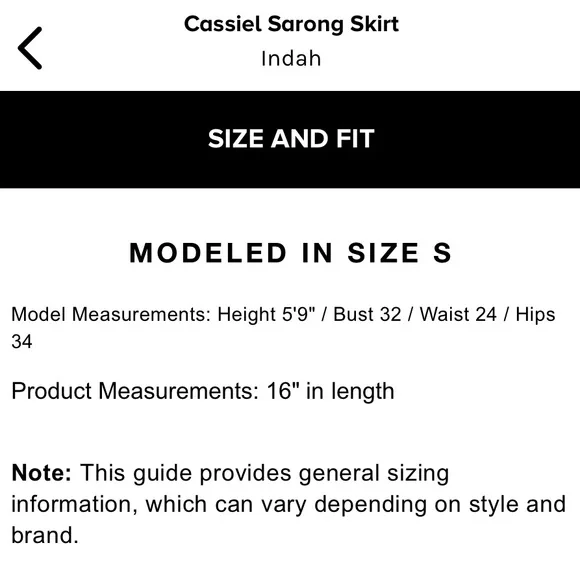Screen dimensions: 580x580
Task: Click the word SIZE in the banner
Action: (x=236, y=139)
